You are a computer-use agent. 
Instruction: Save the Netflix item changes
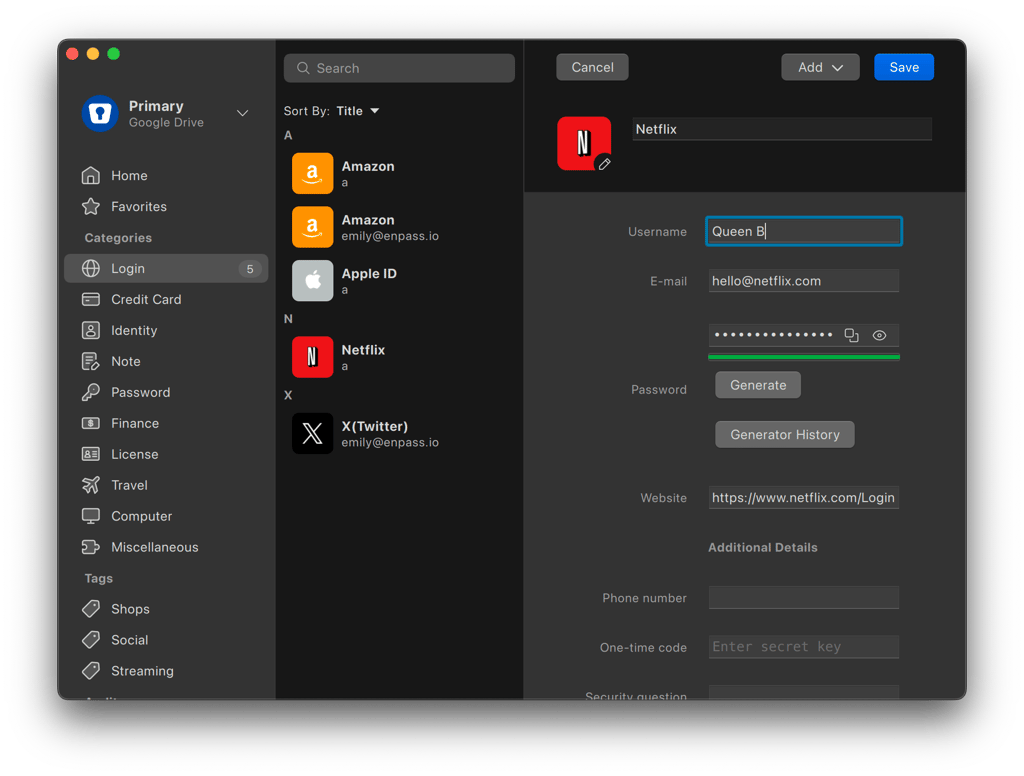(x=904, y=67)
